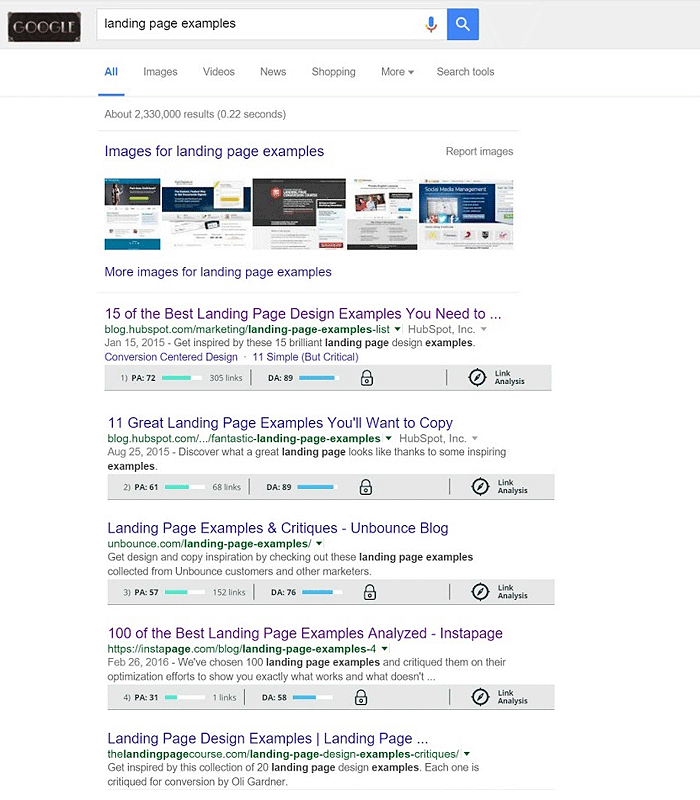Expand the gray arrow after HubSpot, Inc. in first result
This screenshot has height=800, width=700.
(484, 330)
